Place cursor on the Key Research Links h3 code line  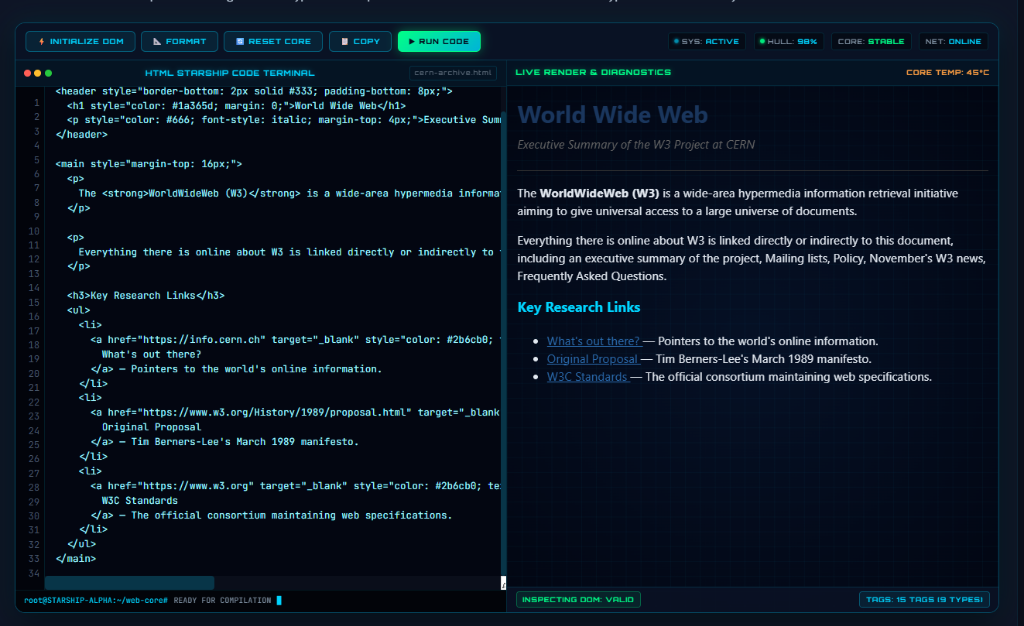pos(146,296)
